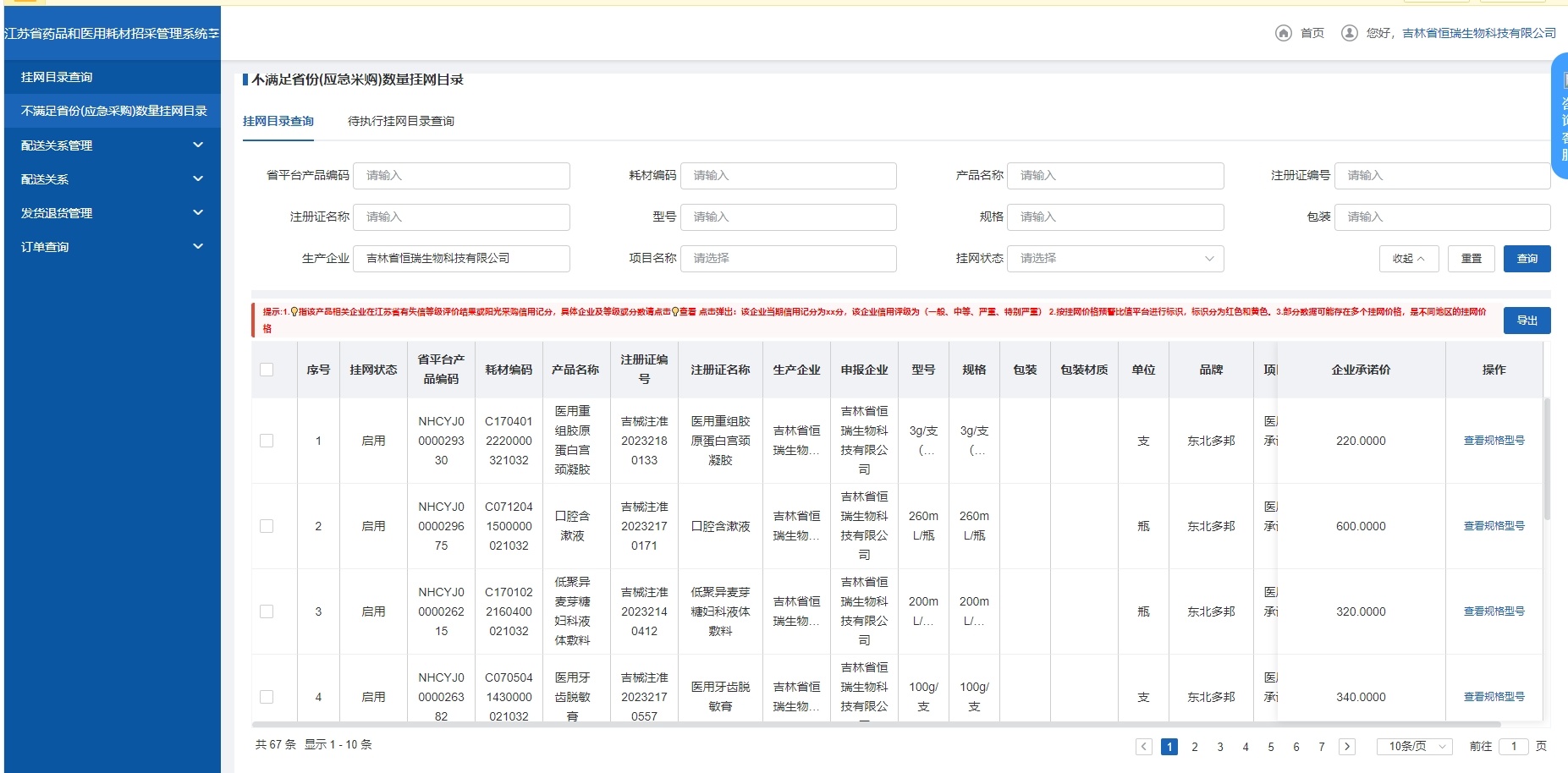This screenshot has width=1568, height=773.
Task: Go to page 6
Action: 1296,747
